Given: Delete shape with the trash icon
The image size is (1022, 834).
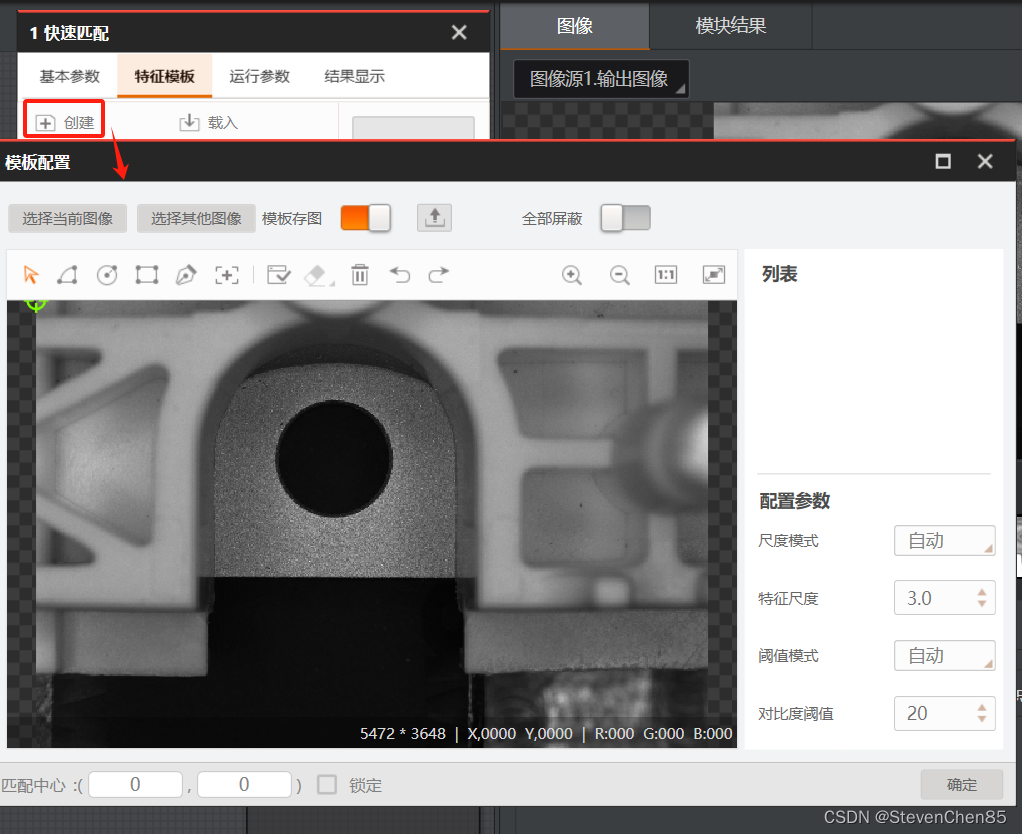Looking at the screenshot, I should point(360,274).
